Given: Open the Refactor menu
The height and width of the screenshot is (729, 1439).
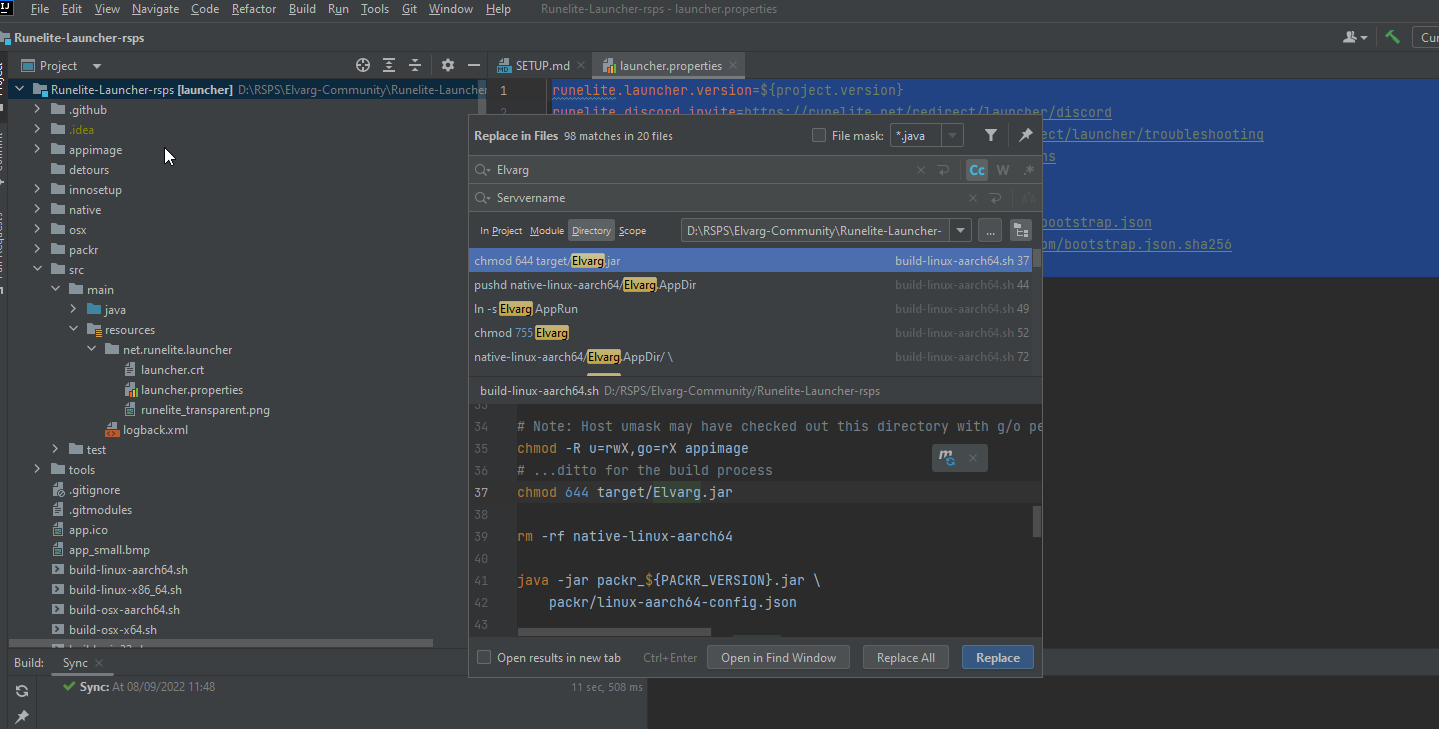Looking at the screenshot, I should [x=253, y=9].
